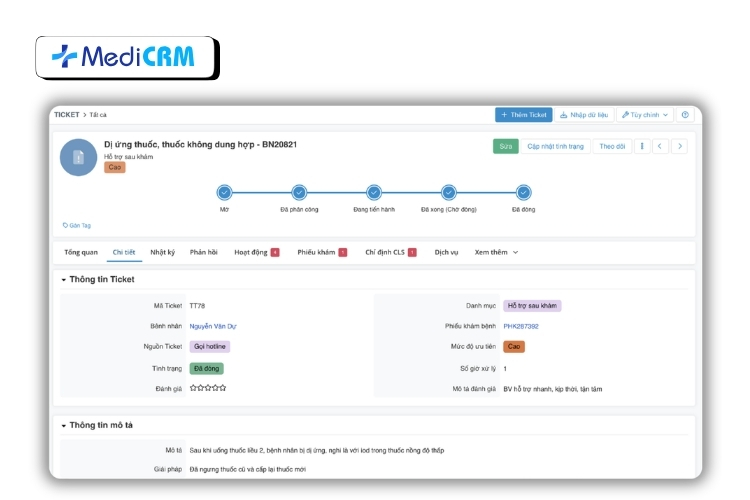
Task: Select the 'Đã phân công' status step
Action: point(299,192)
